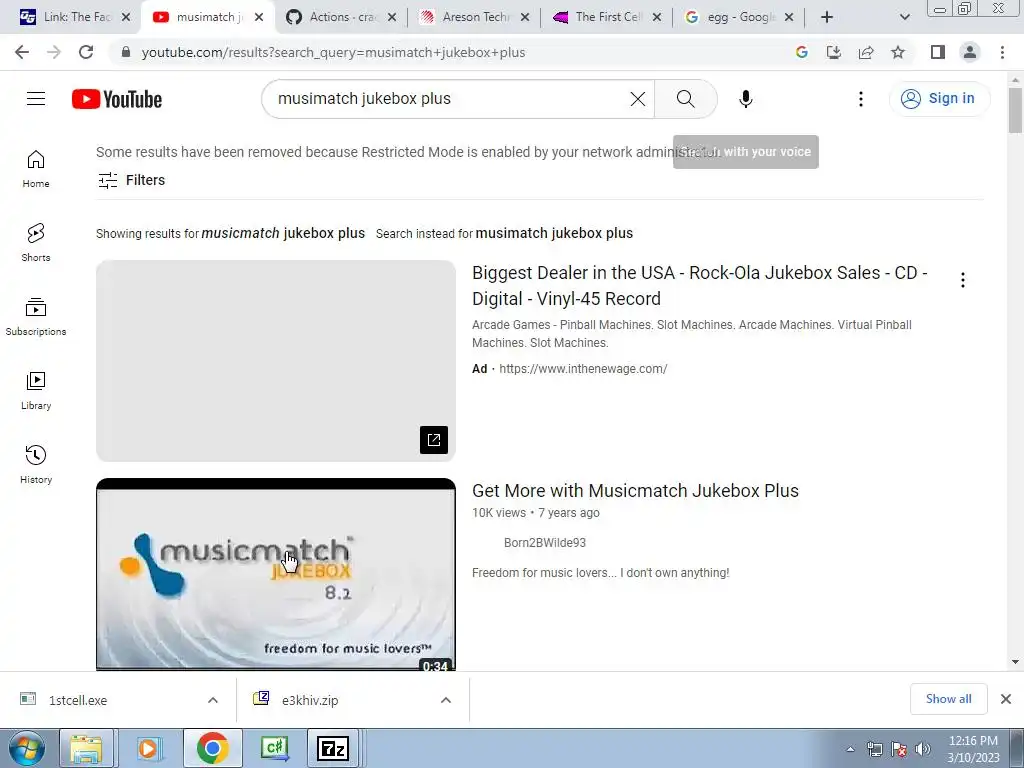The height and width of the screenshot is (768, 1024).
Task: Open Rock-Ola Jukebox Sales ad title
Action: [x=699, y=285]
